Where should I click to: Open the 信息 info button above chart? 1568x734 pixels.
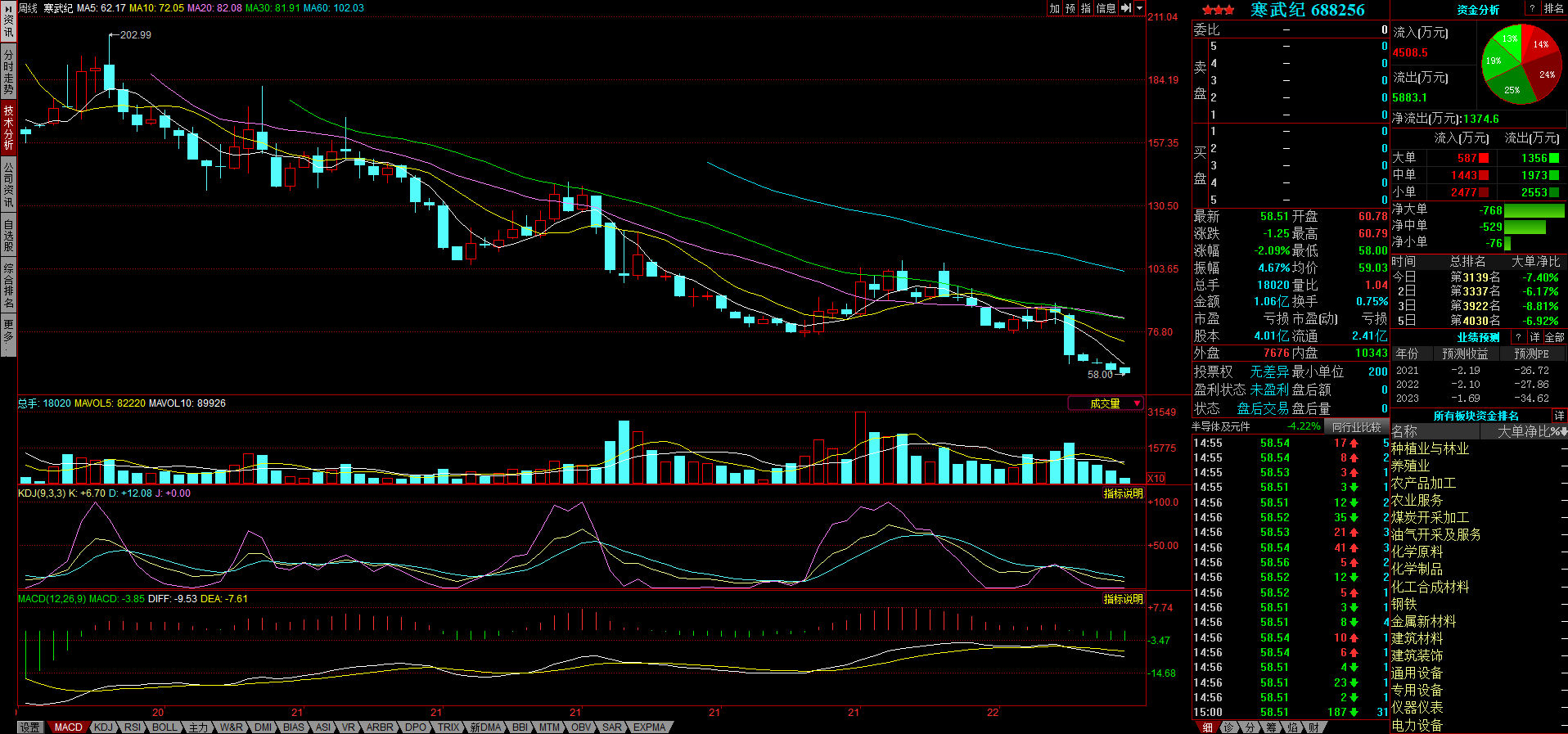pyautogui.click(x=1106, y=8)
